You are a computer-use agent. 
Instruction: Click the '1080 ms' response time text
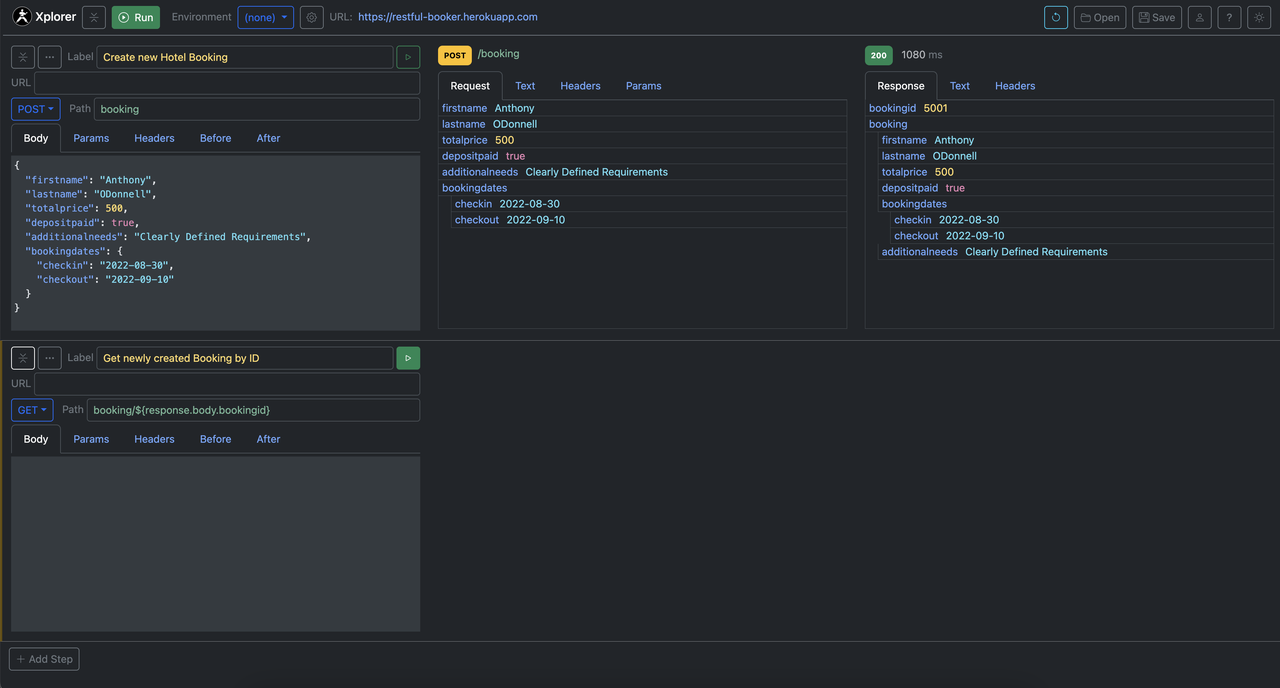pos(922,55)
